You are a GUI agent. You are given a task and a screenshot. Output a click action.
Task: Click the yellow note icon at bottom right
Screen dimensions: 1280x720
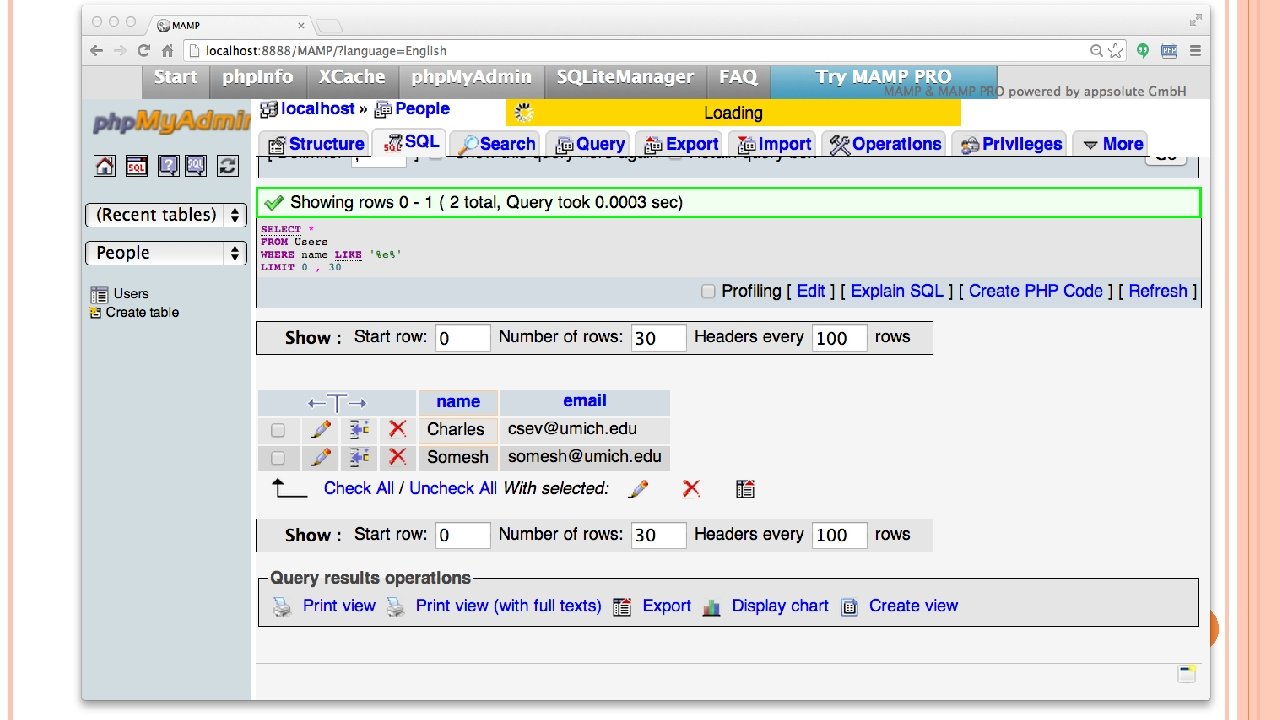pyautogui.click(x=1187, y=673)
